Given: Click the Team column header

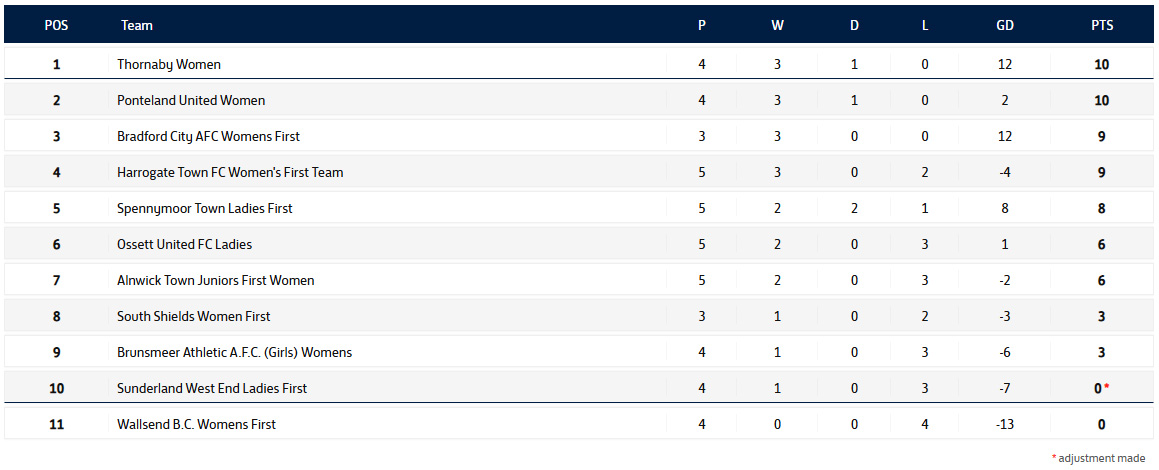Looking at the screenshot, I should (x=137, y=26).
